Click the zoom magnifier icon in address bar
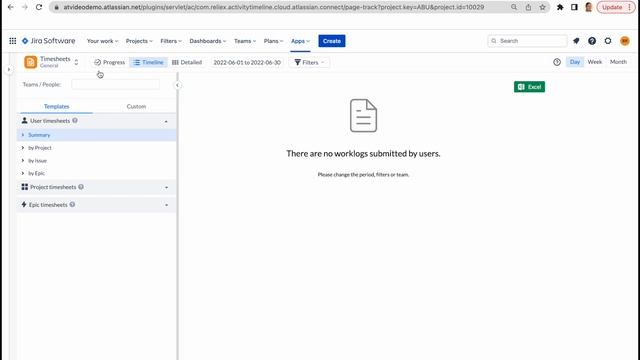The height and width of the screenshot is (360, 640). coord(514,7)
